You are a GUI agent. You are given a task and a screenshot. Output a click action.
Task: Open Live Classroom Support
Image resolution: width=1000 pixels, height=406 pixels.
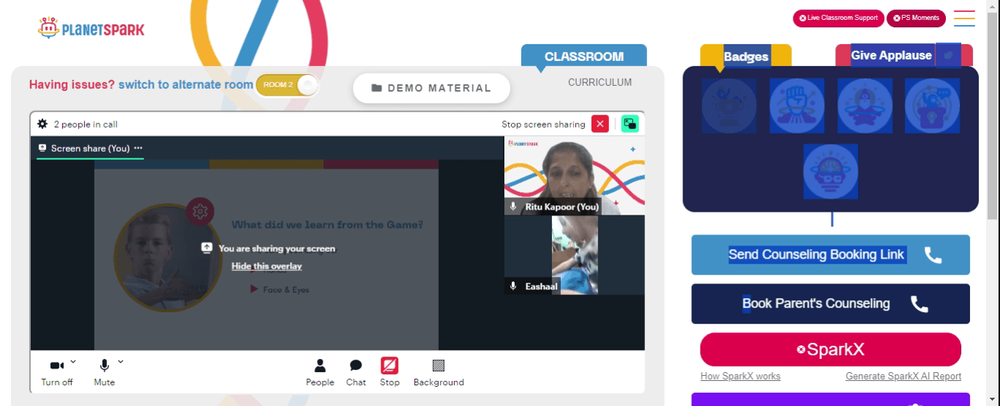click(838, 18)
